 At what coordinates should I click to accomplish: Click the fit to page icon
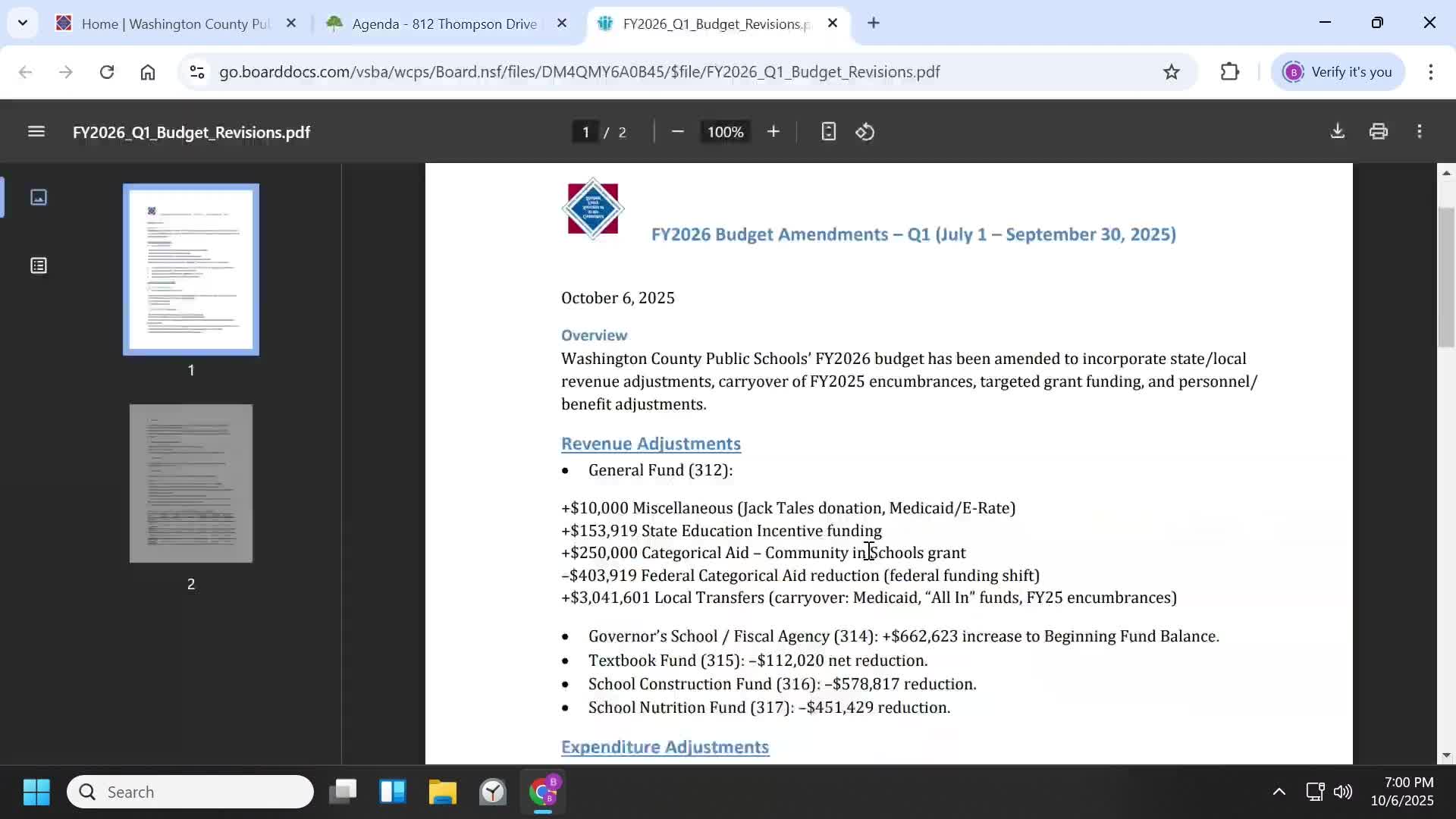click(x=828, y=132)
